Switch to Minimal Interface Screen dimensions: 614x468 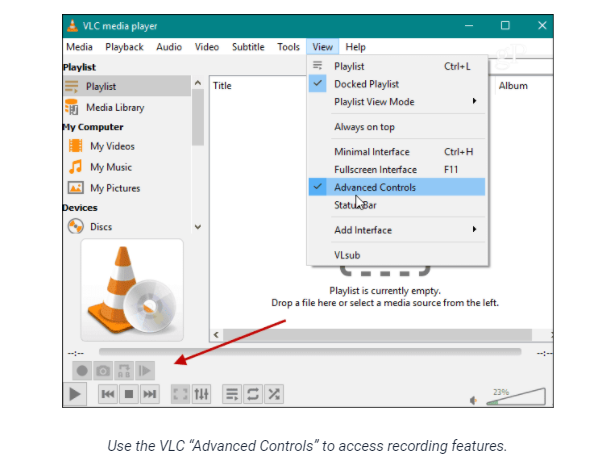[x=397, y=152]
